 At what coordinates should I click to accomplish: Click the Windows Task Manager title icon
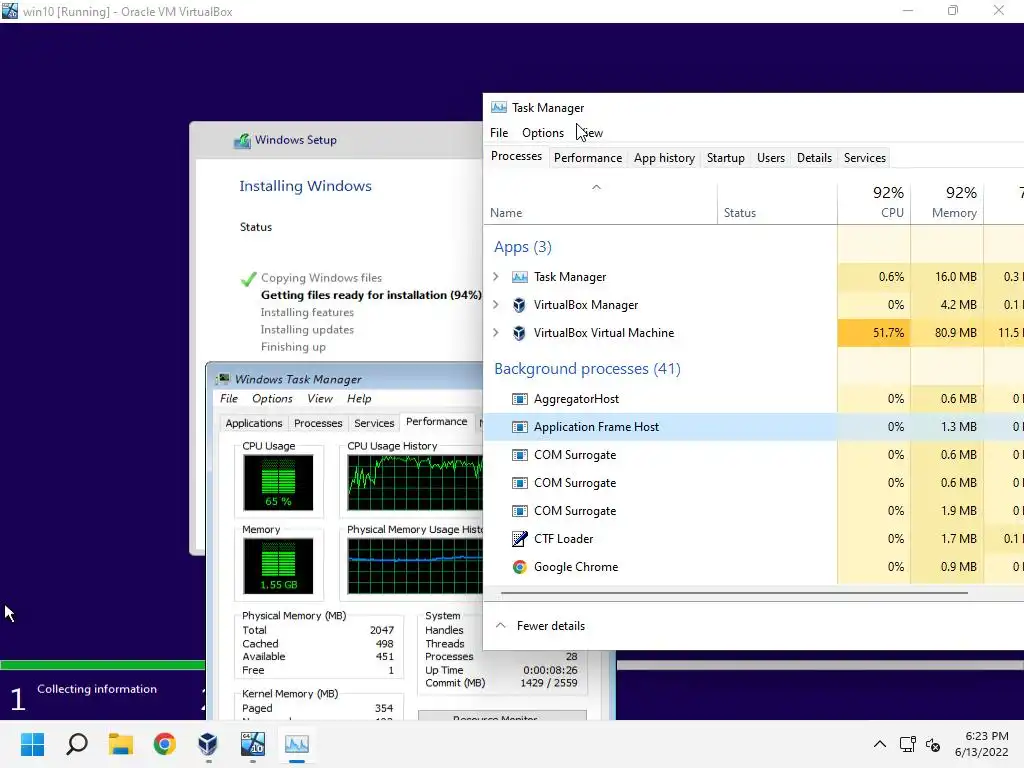[x=223, y=379]
